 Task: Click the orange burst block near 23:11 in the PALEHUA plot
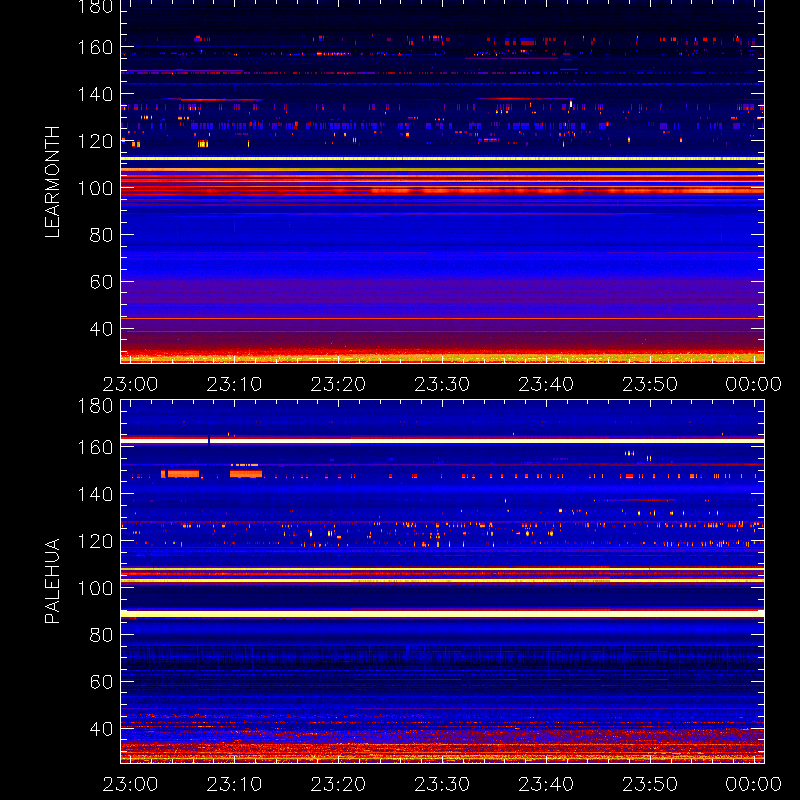246,474
